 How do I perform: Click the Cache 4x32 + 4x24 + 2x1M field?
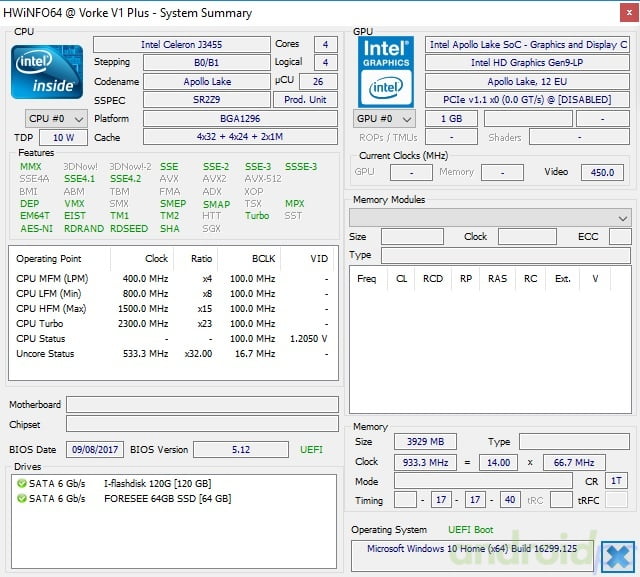click(240, 137)
